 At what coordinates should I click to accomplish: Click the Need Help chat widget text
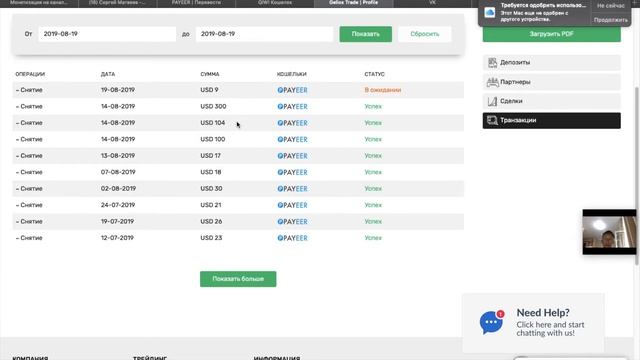pyautogui.click(x=550, y=322)
